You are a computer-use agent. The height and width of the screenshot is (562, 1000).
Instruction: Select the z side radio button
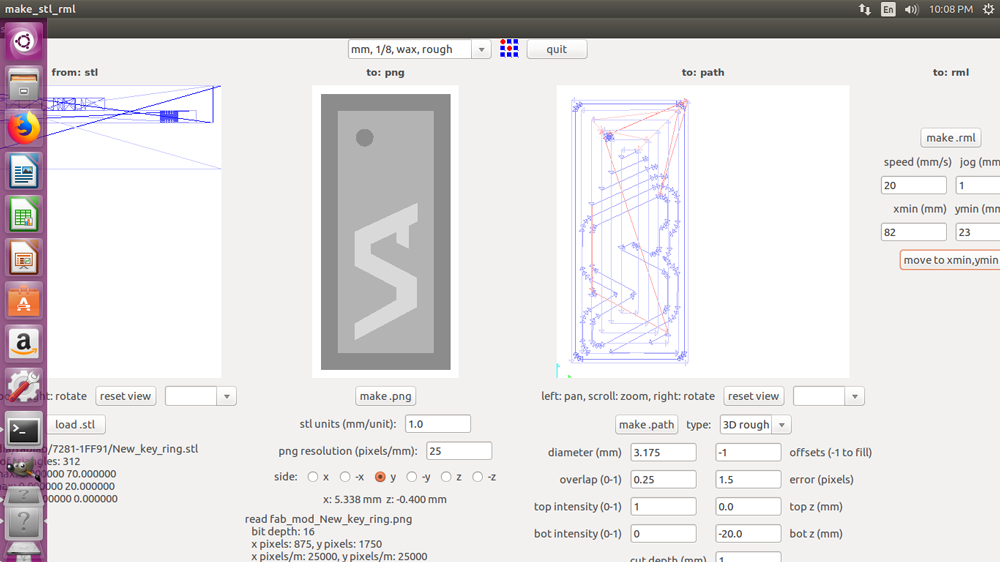coord(446,477)
